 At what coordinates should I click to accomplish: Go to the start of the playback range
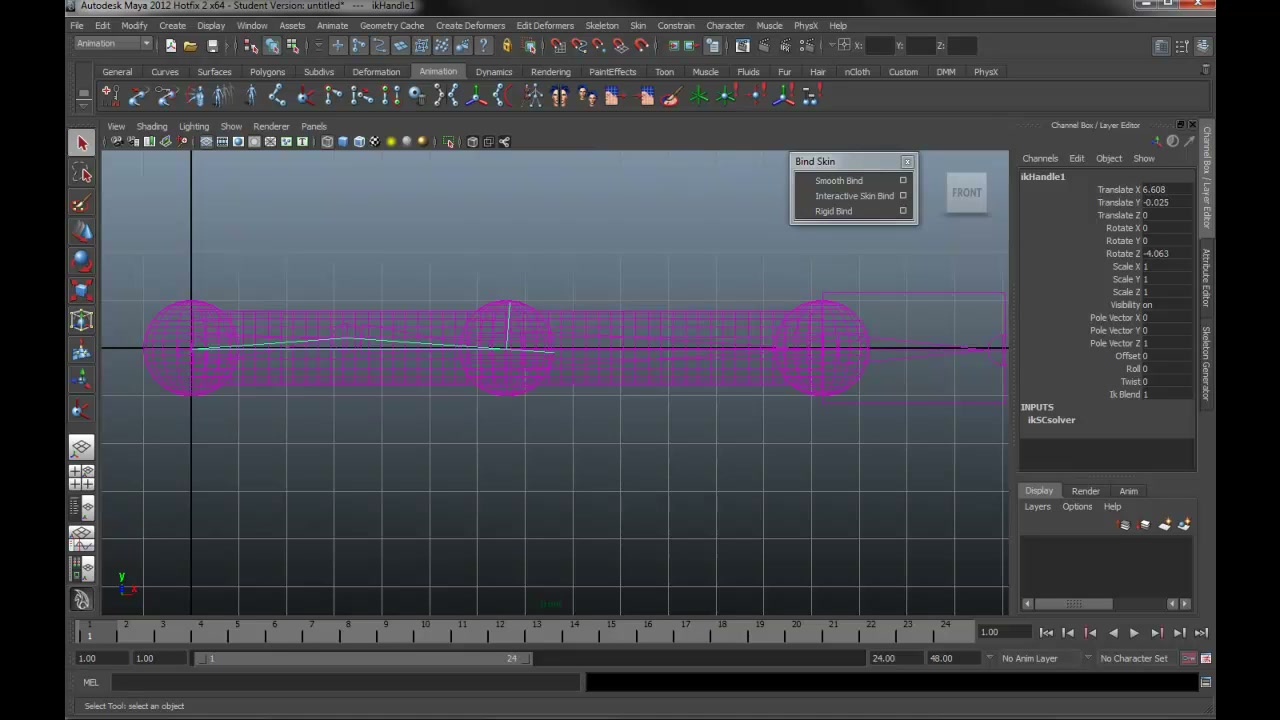[x=1046, y=632]
